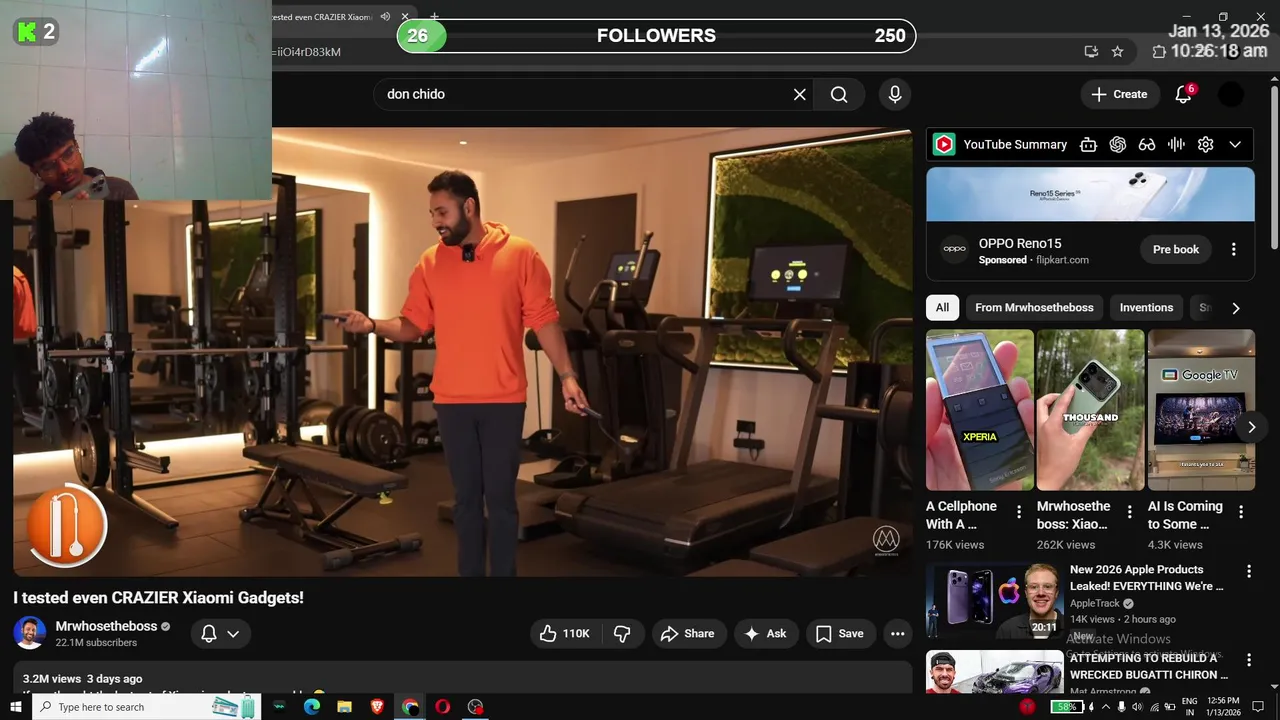Clear the search box with the X icon
The width and height of the screenshot is (1280, 720).
(800, 94)
